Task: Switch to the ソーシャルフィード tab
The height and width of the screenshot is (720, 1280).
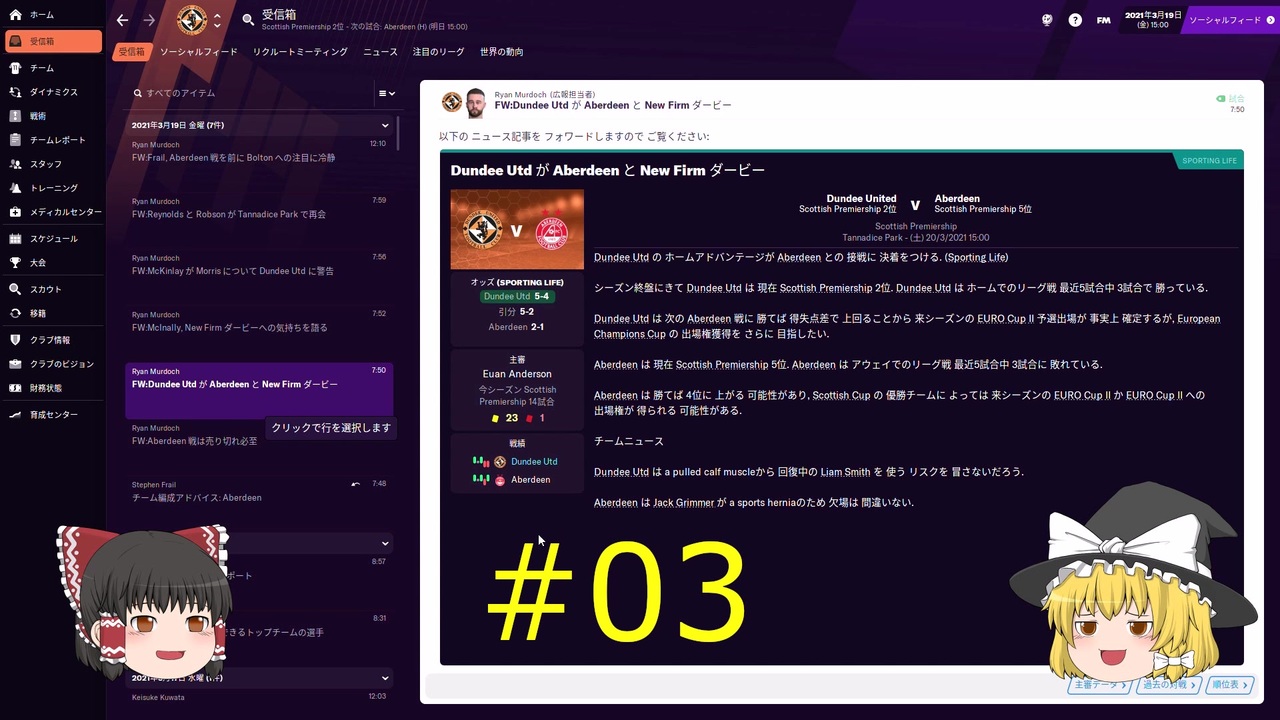Action: (199, 52)
